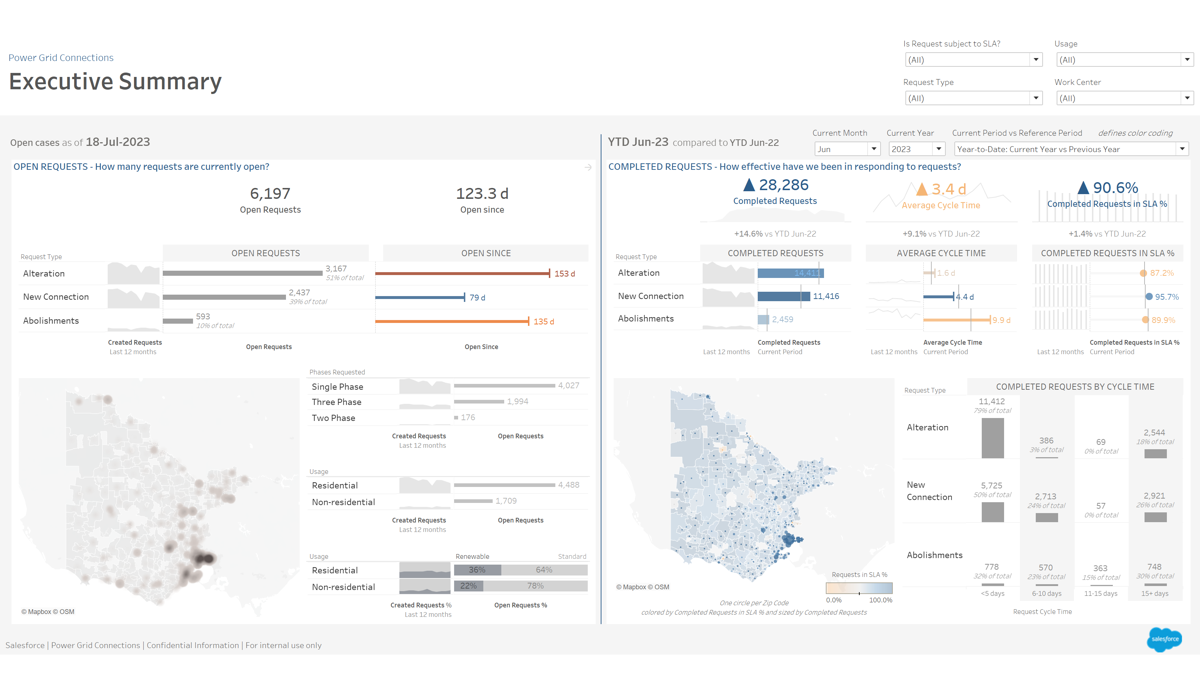The height and width of the screenshot is (680, 1200).
Task: Select the blue dot for New Connection 95.7%
Action: 1149,297
